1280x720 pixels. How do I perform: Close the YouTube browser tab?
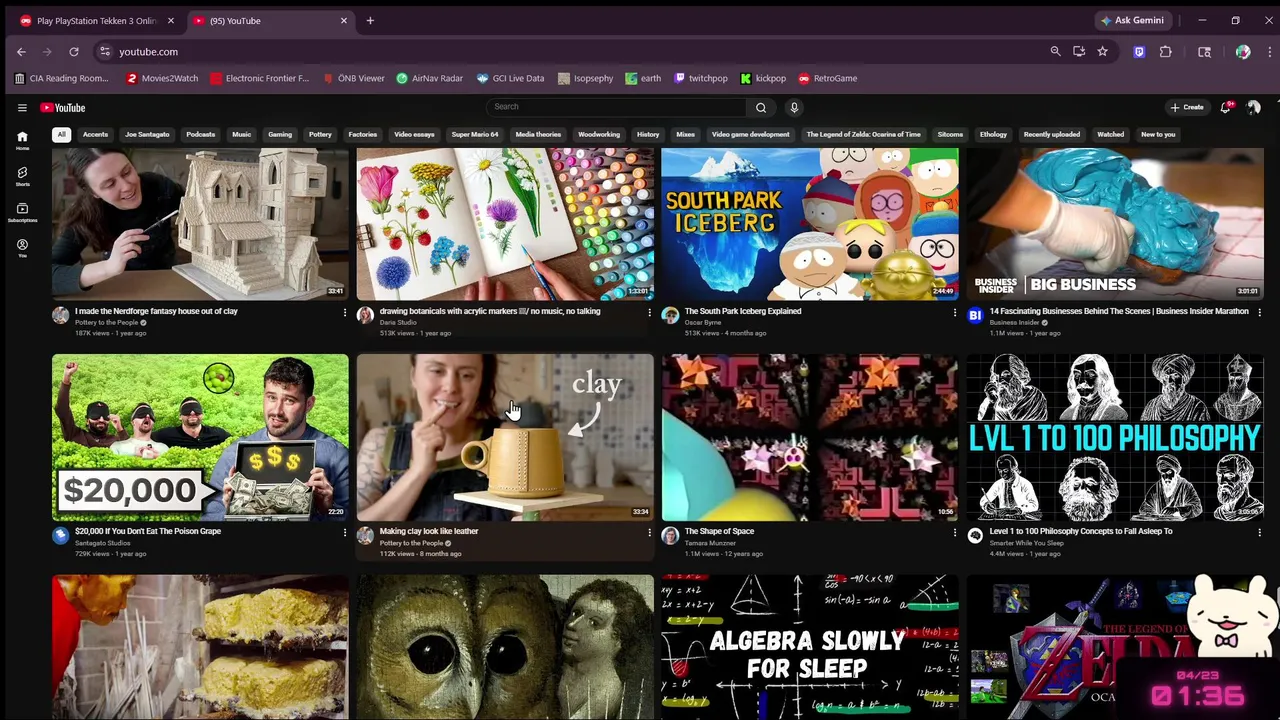[x=344, y=20]
